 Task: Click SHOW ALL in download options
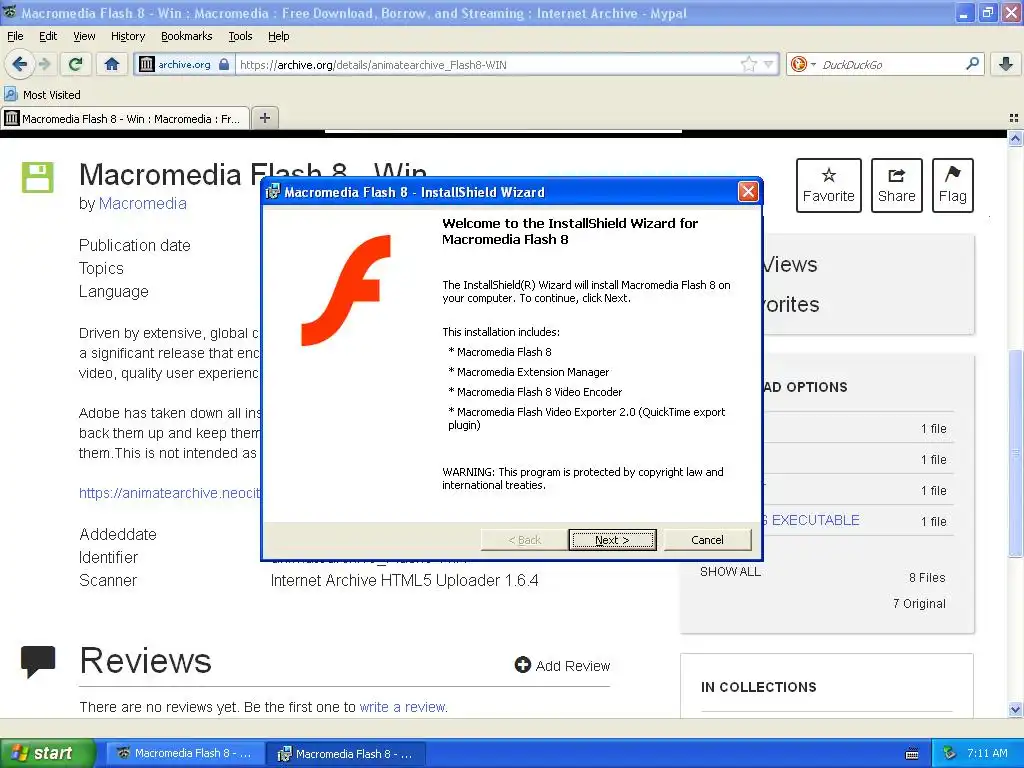[730, 571]
